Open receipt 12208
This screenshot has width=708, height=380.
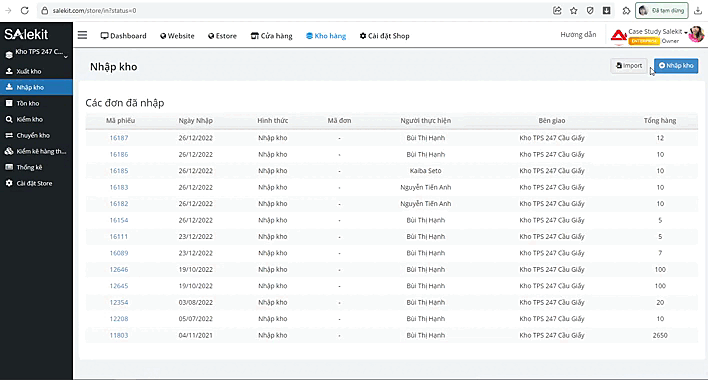119,319
